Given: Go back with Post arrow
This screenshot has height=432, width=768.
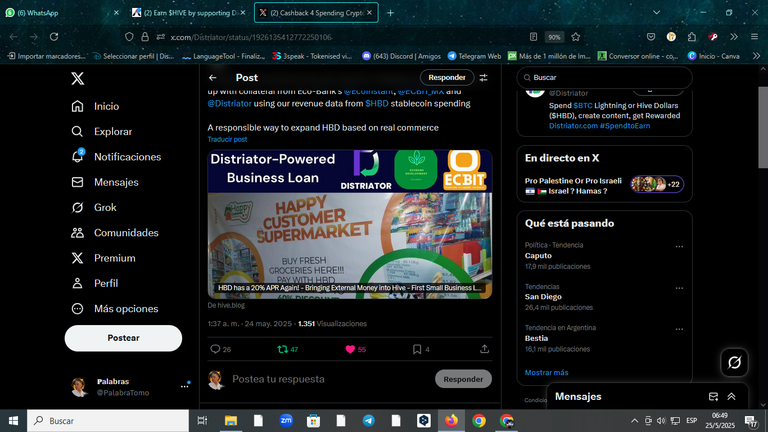Looking at the screenshot, I should (x=213, y=78).
